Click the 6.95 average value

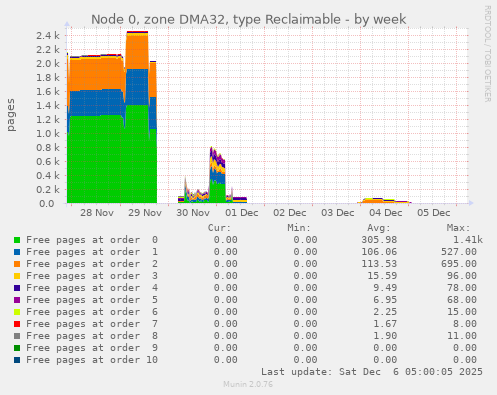[385, 300]
